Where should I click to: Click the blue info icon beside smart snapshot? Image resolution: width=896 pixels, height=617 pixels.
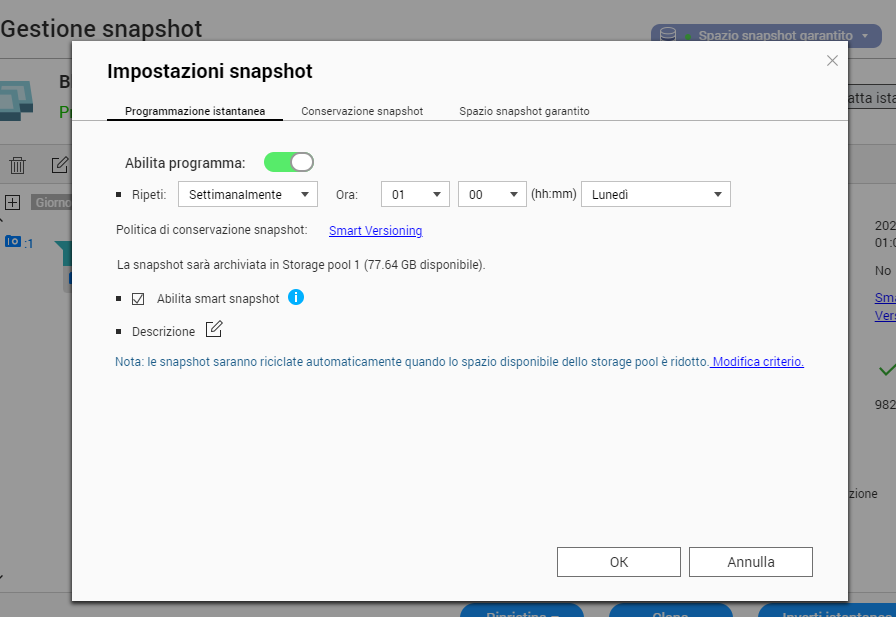296,297
